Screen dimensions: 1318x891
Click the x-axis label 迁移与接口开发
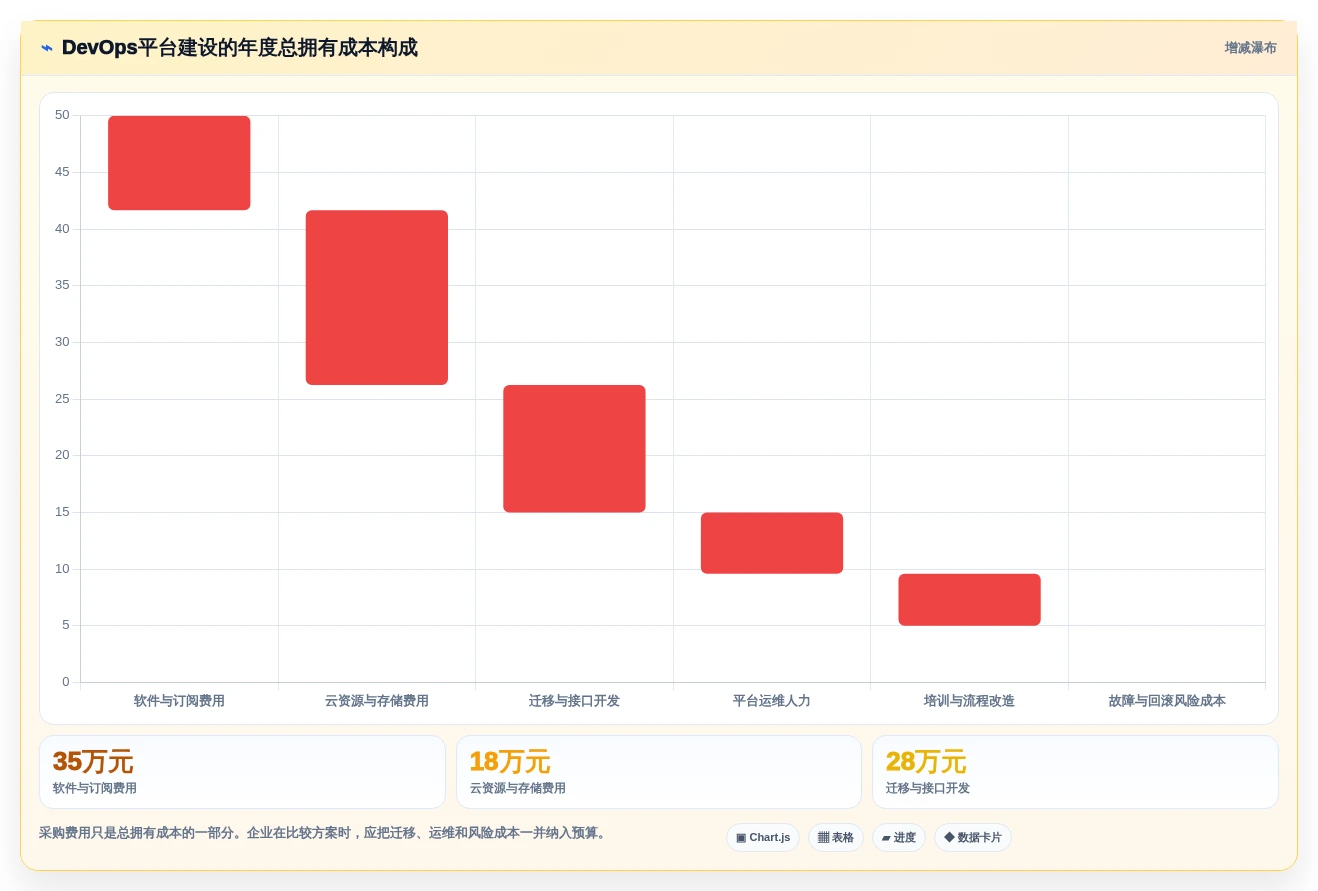point(574,701)
